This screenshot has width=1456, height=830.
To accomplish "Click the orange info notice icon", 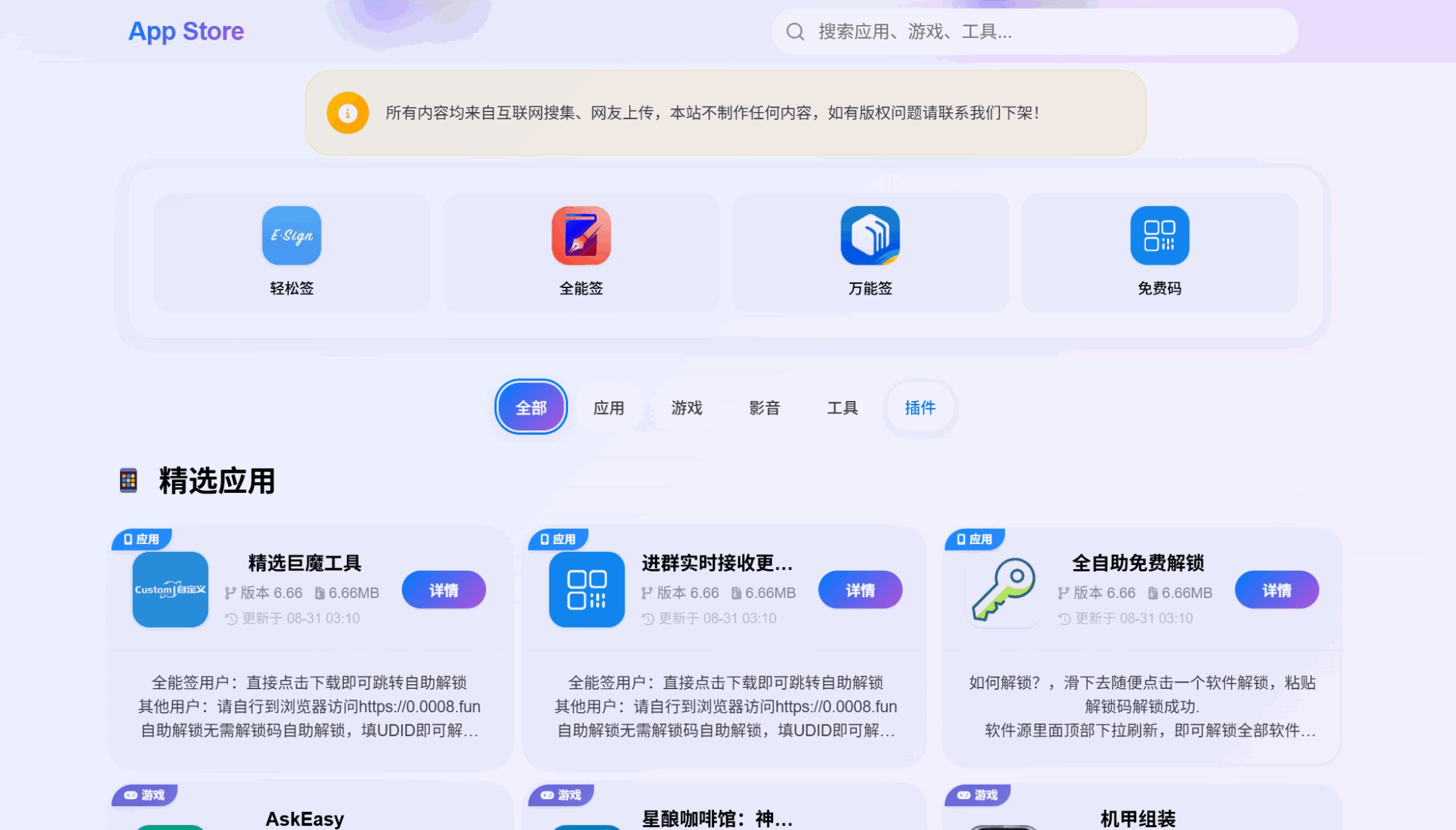I will (348, 113).
